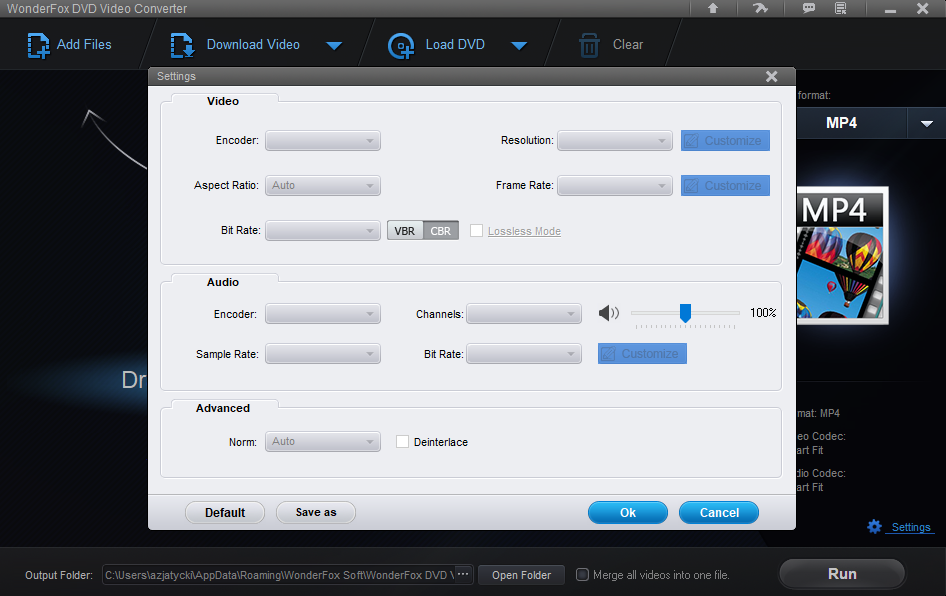946x596 pixels.
Task: Open the Video Encoder dropdown
Action: 323,141
